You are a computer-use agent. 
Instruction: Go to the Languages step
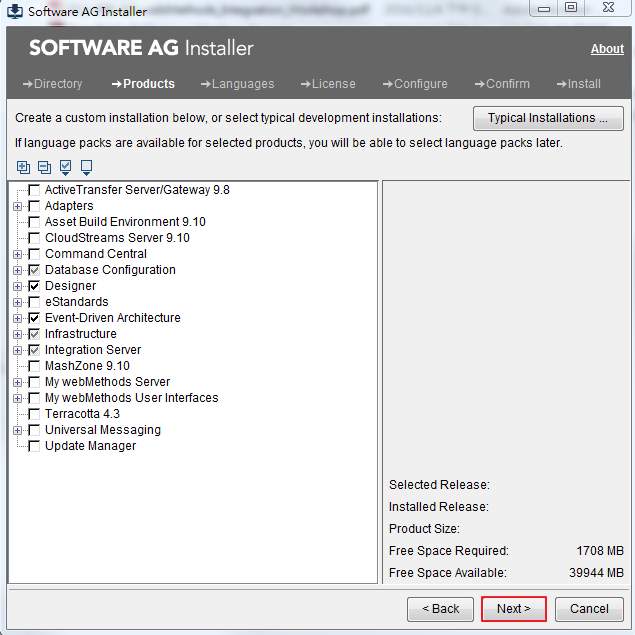pyautogui.click(x=237, y=84)
